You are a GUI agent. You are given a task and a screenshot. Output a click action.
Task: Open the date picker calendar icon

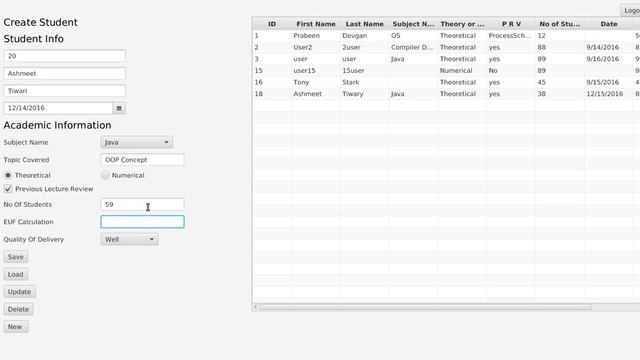click(119, 108)
